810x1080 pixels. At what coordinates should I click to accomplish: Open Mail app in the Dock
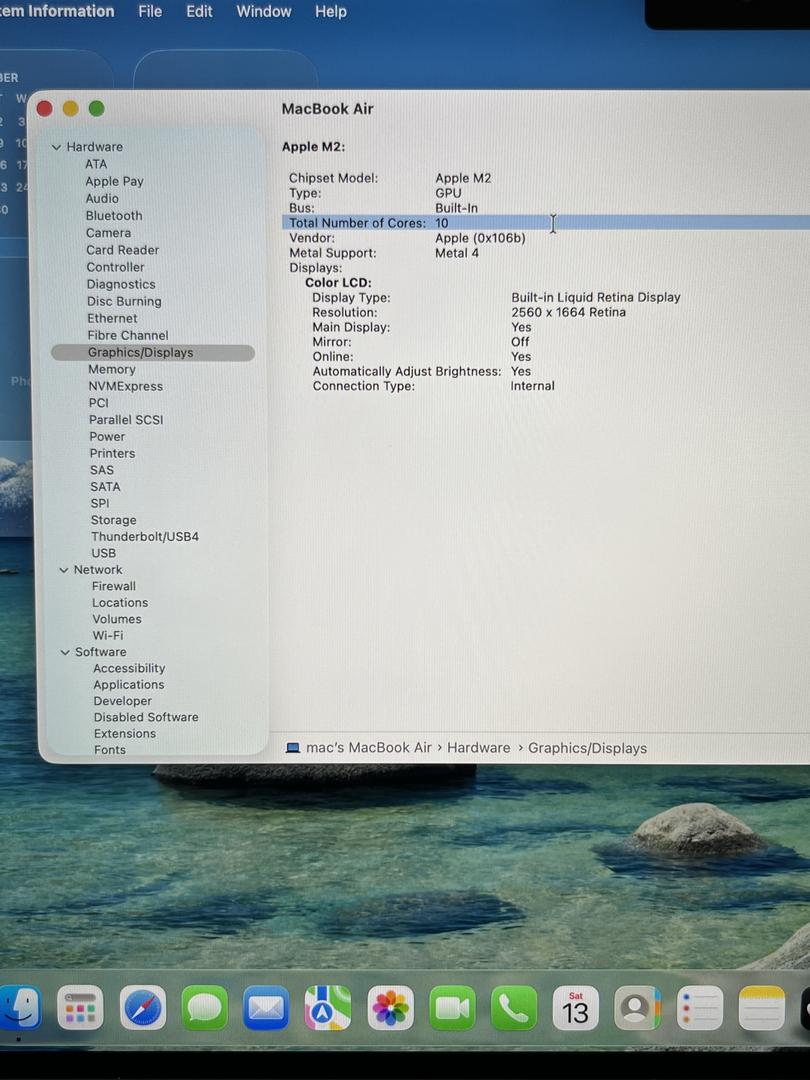pyautogui.click(x=266, y=1008)
